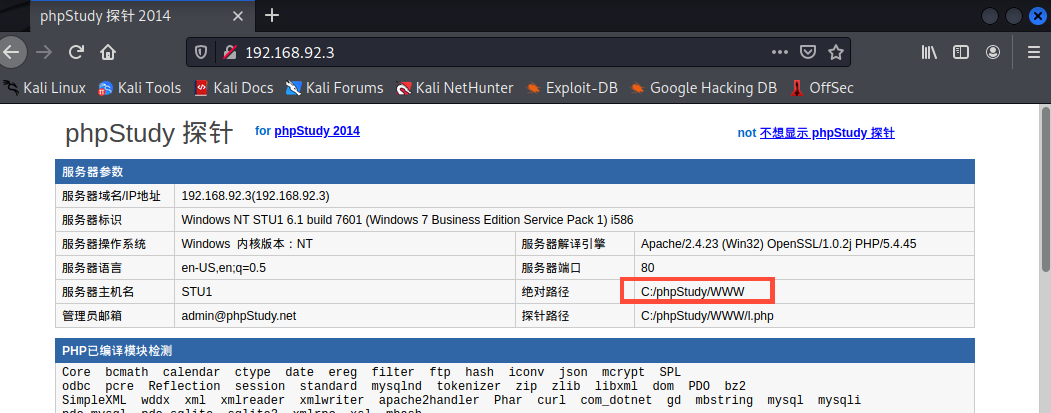The image size is (1051, 413).
Task: Click the com_dotnet module name
Action: click(615, 401)
